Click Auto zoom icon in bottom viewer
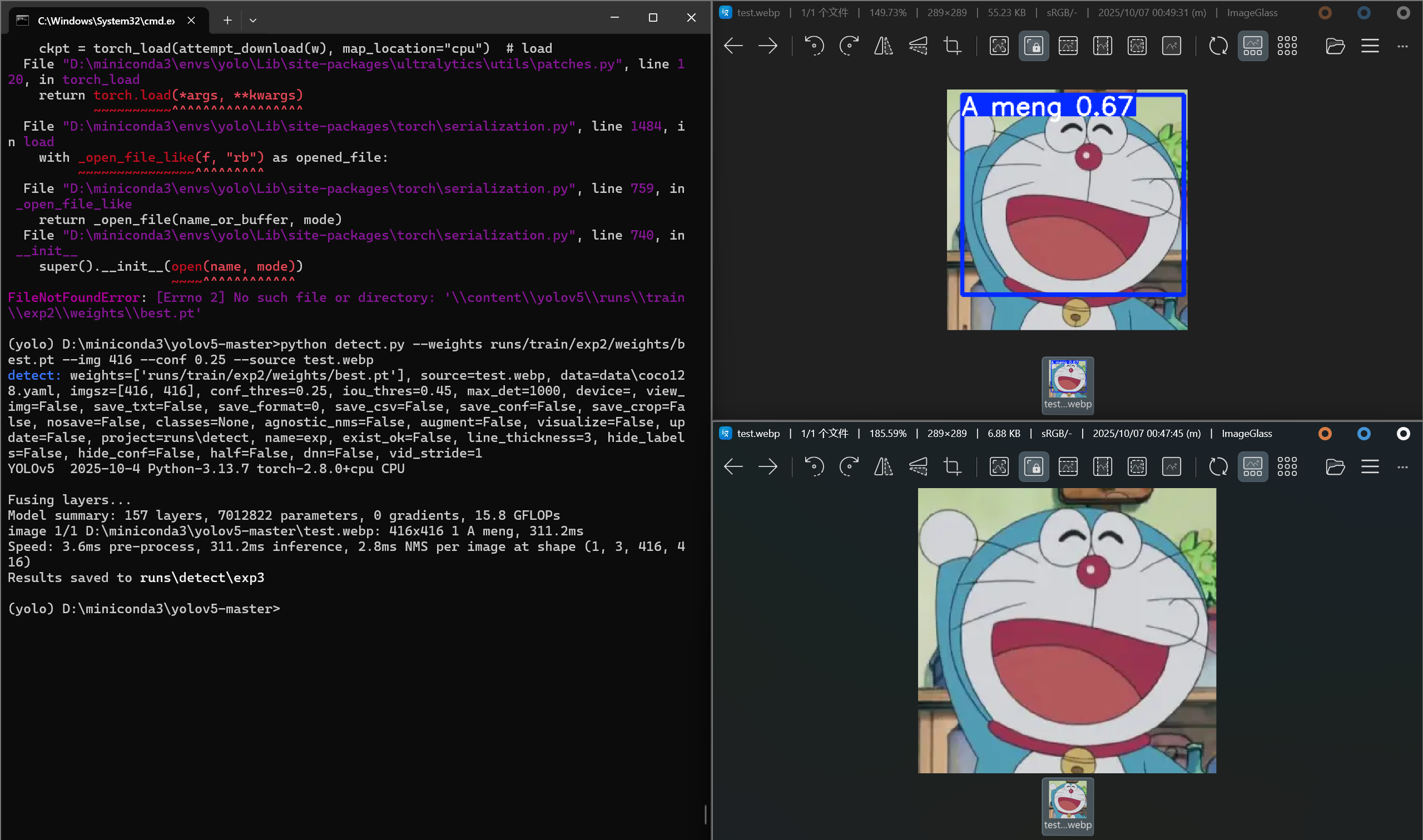Screen dimensions: 1423x840 [x=999, y=466]
